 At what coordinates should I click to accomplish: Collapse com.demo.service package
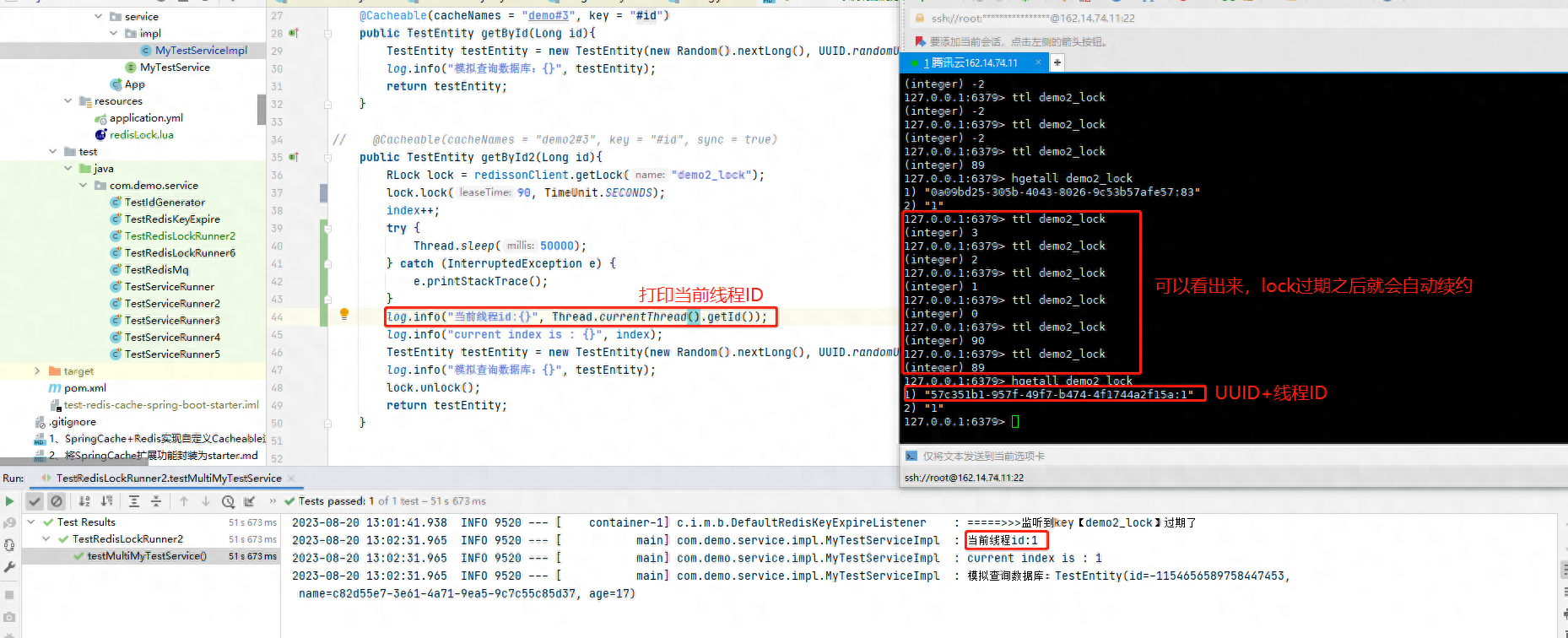tap(84, 185)
